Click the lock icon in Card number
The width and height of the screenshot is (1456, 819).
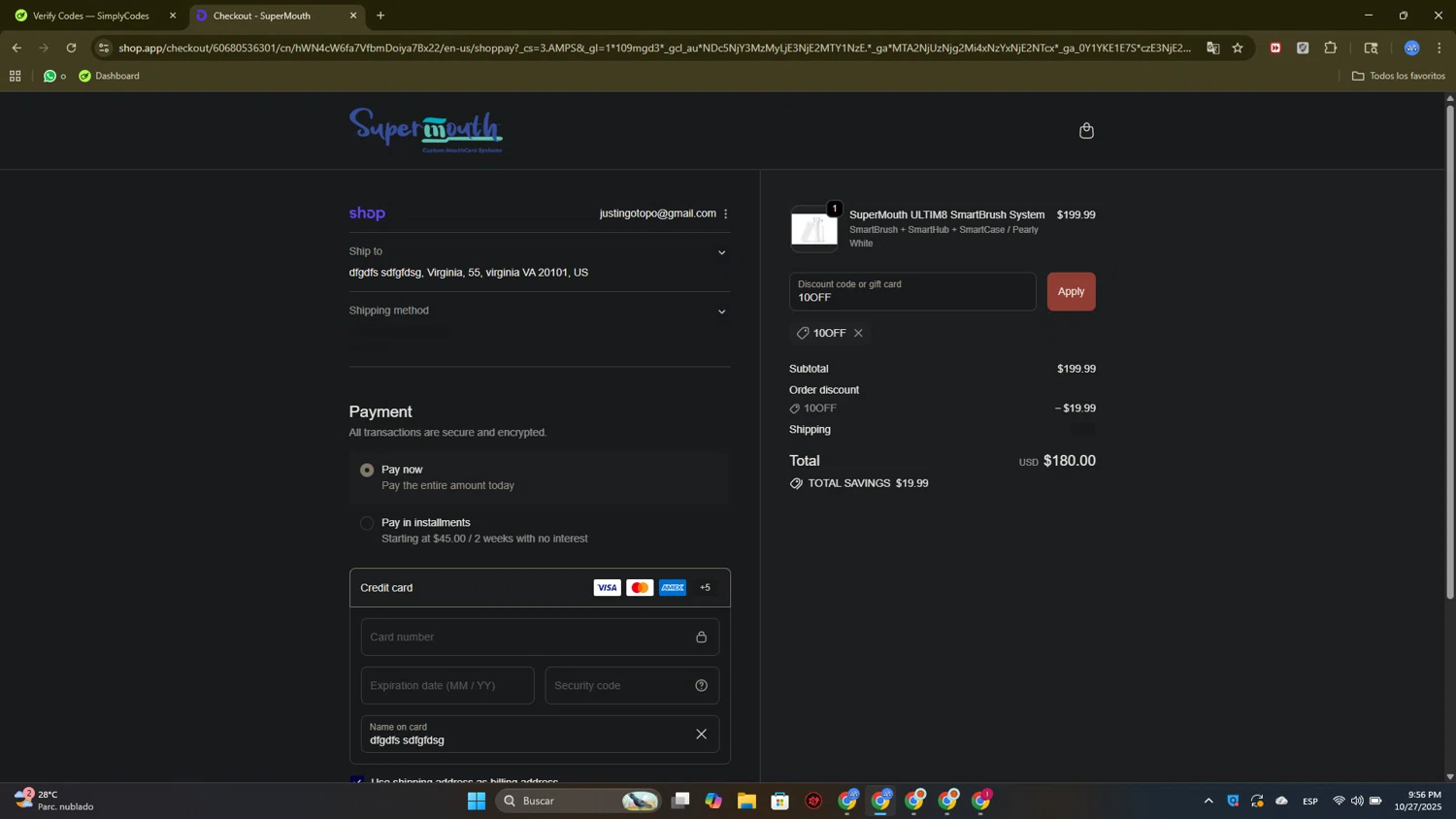701,637
